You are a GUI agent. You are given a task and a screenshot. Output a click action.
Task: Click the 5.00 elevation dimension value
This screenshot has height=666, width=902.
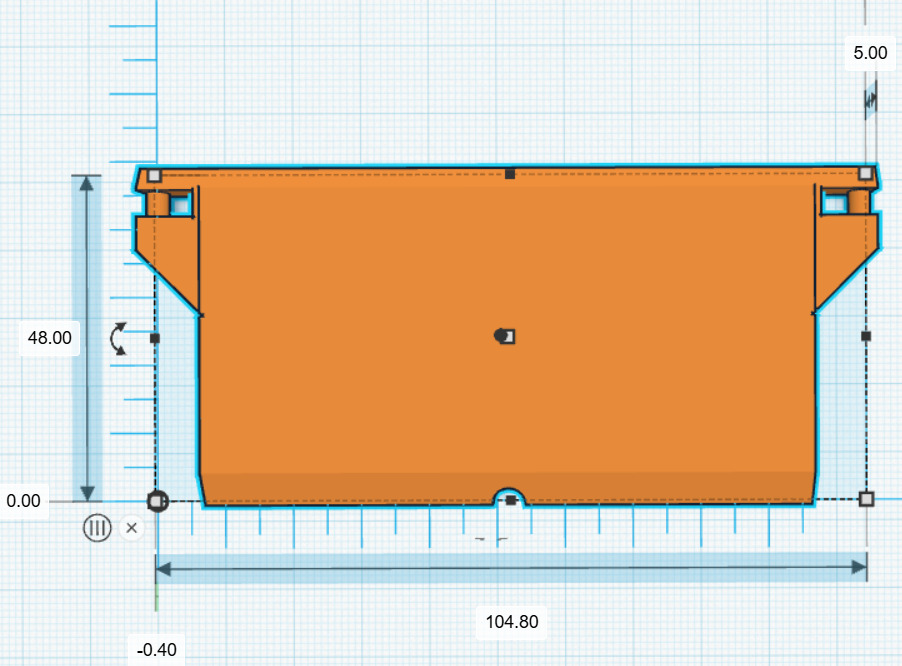pyautogui.click(x=870, y=53)
